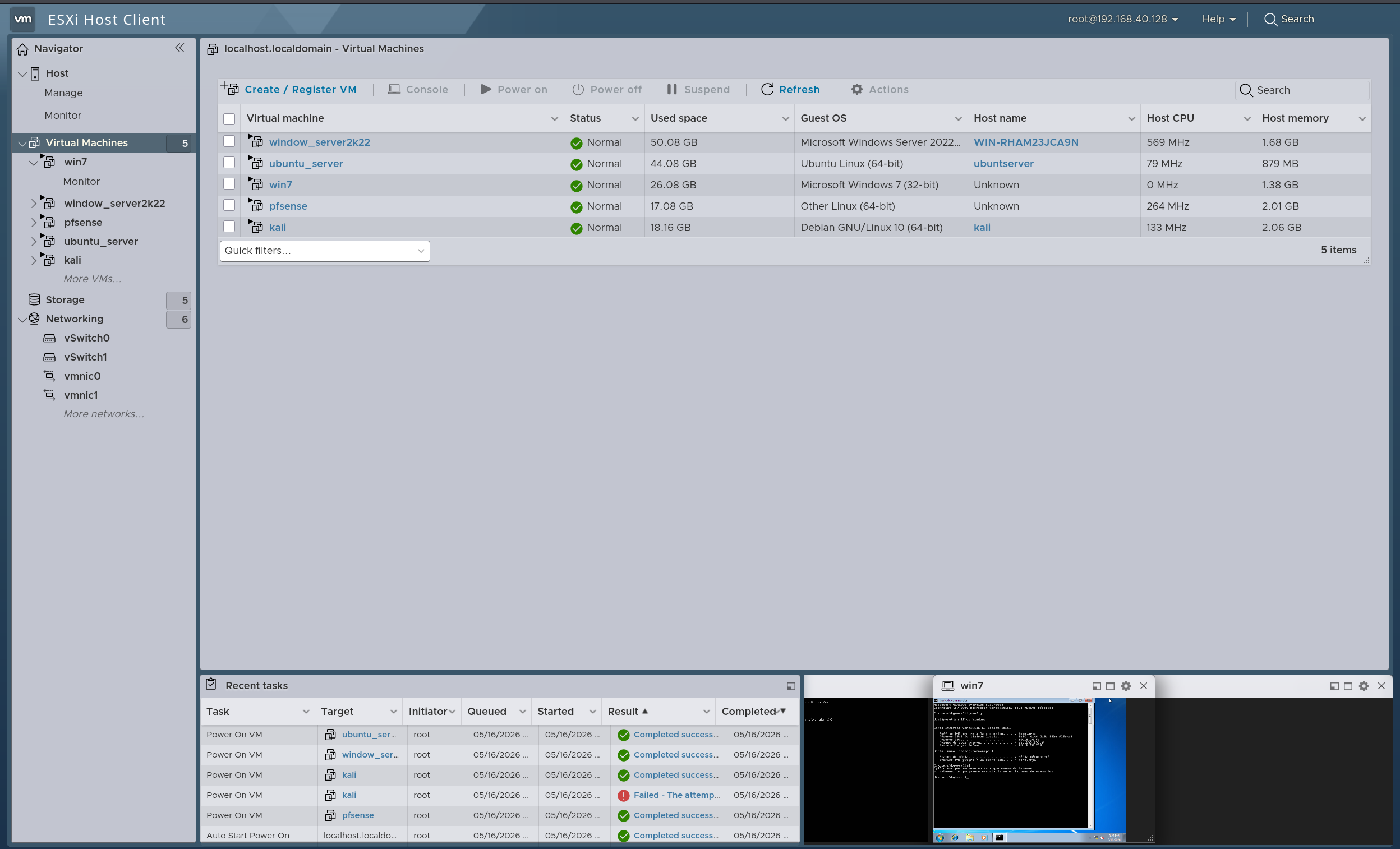The image size is (1400, 849).
Task: Click the Navigator home icon
Action: pos(23,49)
